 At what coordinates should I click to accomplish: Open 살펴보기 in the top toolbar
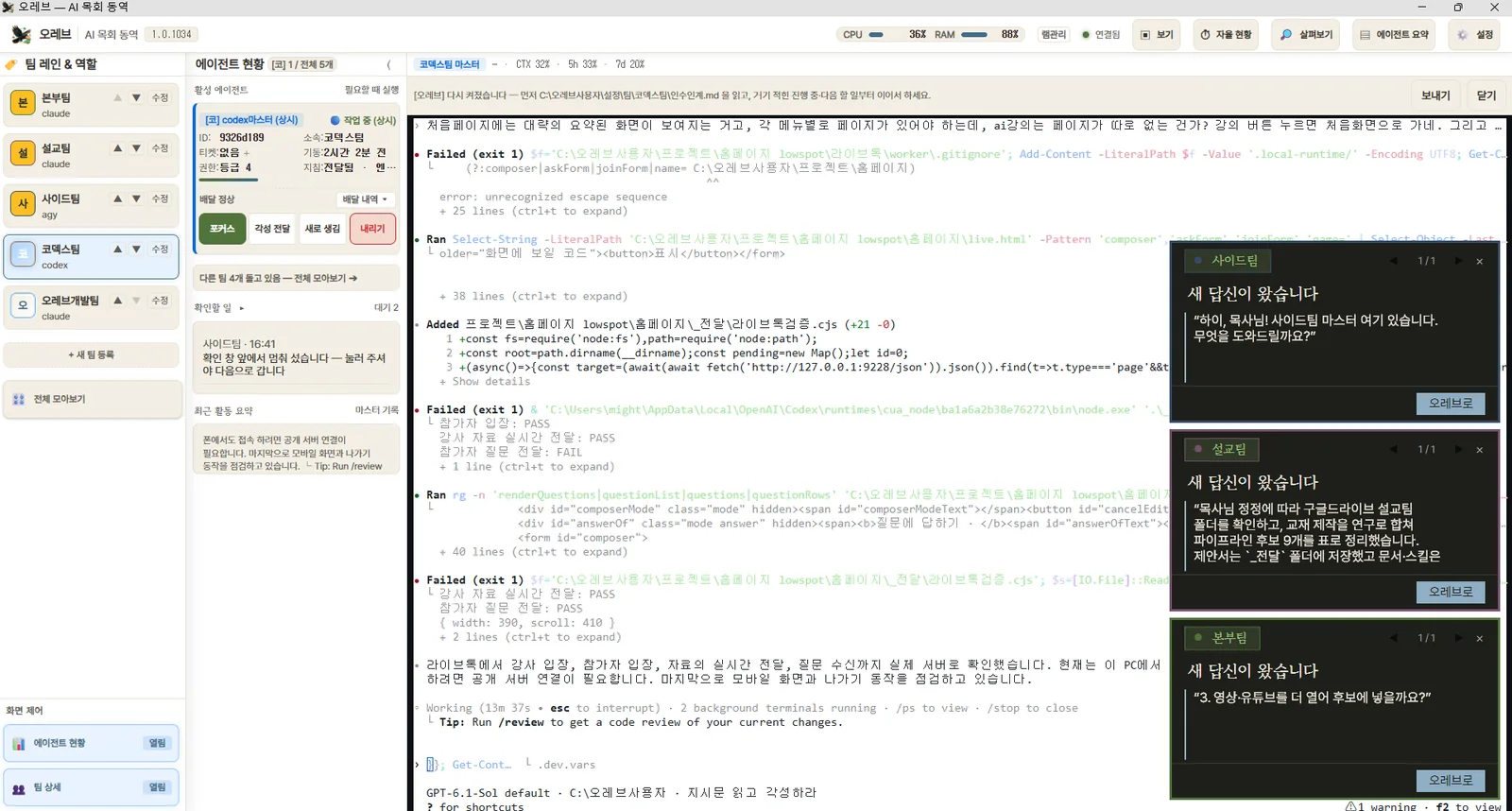1306,35
